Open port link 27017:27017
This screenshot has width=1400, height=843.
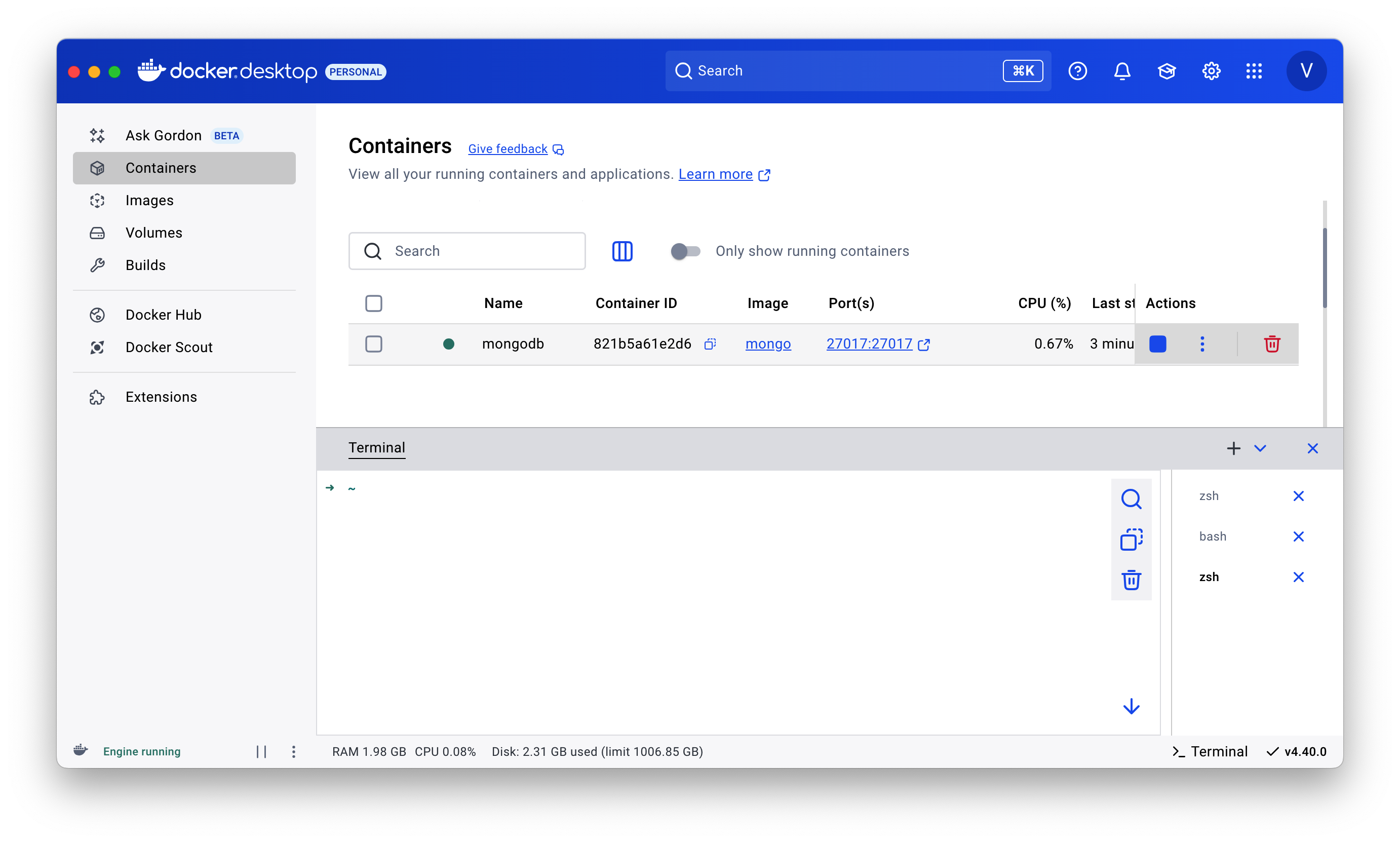(868, 343)
